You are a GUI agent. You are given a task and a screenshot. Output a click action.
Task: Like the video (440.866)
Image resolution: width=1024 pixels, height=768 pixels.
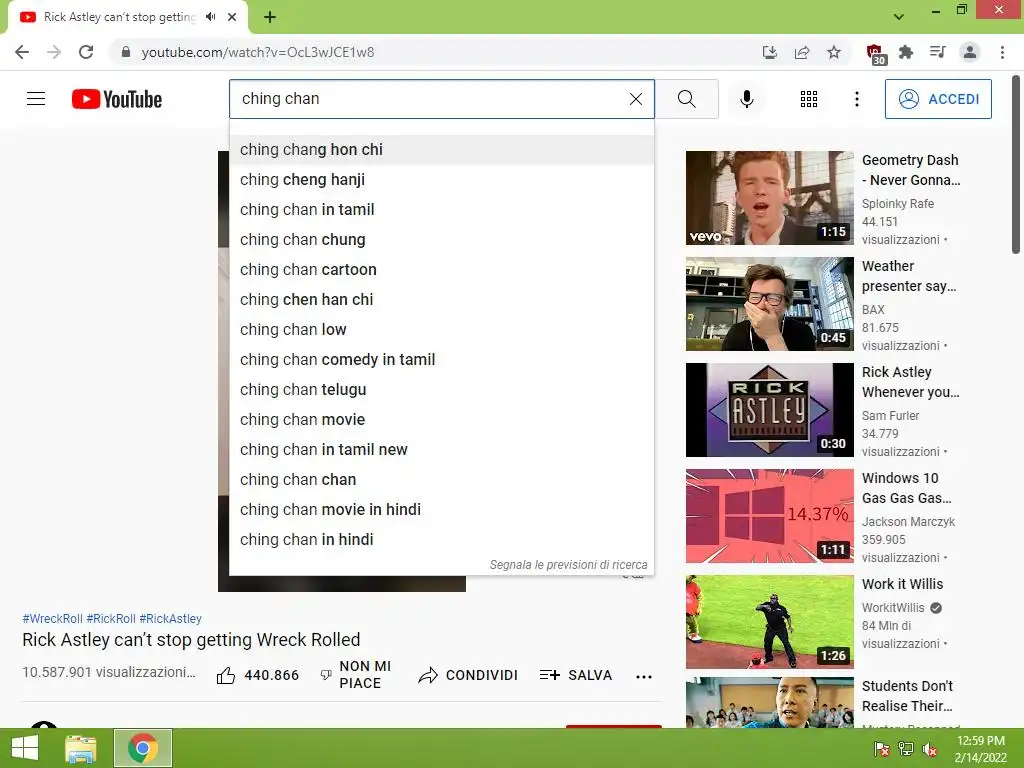[x=257, y=675]
